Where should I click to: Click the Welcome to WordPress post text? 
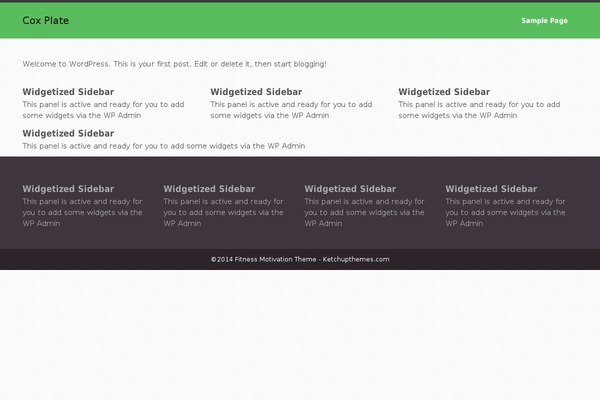(174, 64)
